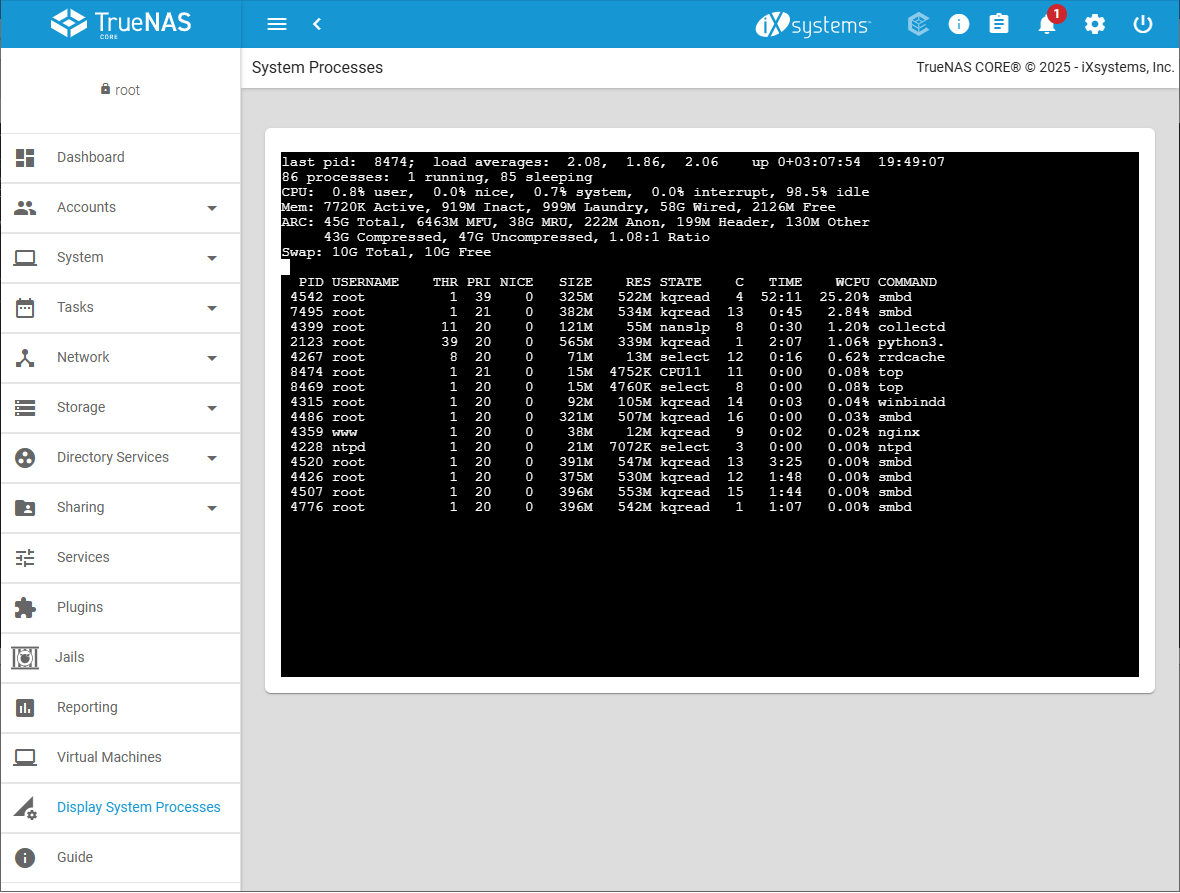
Task: Select Display System Processes label
Action: 138,807
